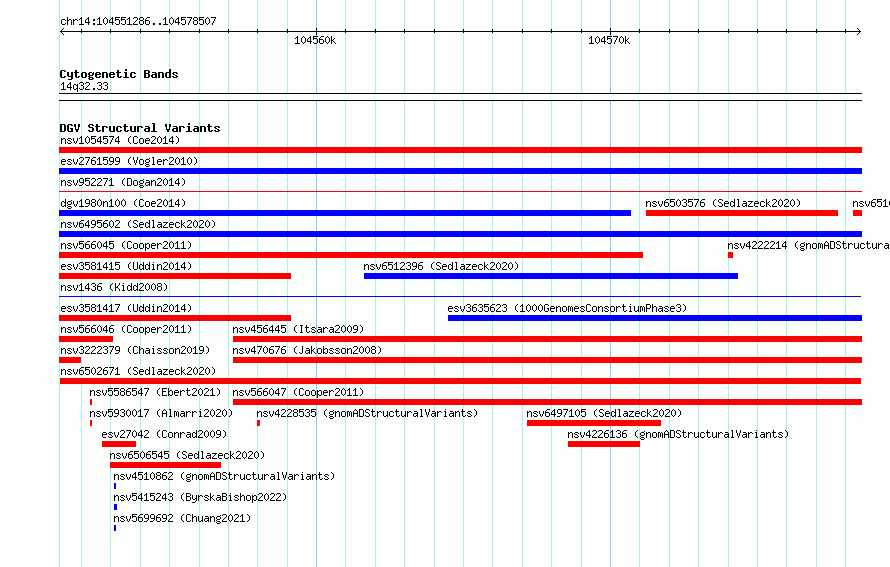Screen dimensions: 890x567
Task: Select the red esv3581415 (Uddin2014) bar
Action: (175, 276)
